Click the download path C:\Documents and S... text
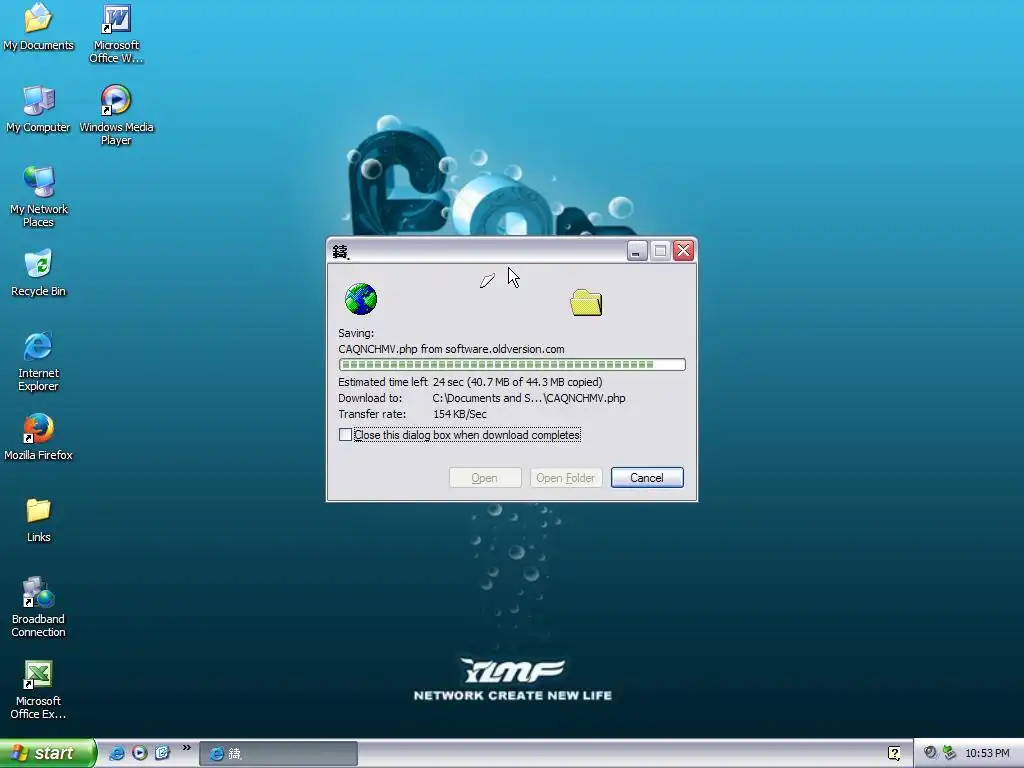The width and height of the screenshot is (1024, 768). pos(529,398)
